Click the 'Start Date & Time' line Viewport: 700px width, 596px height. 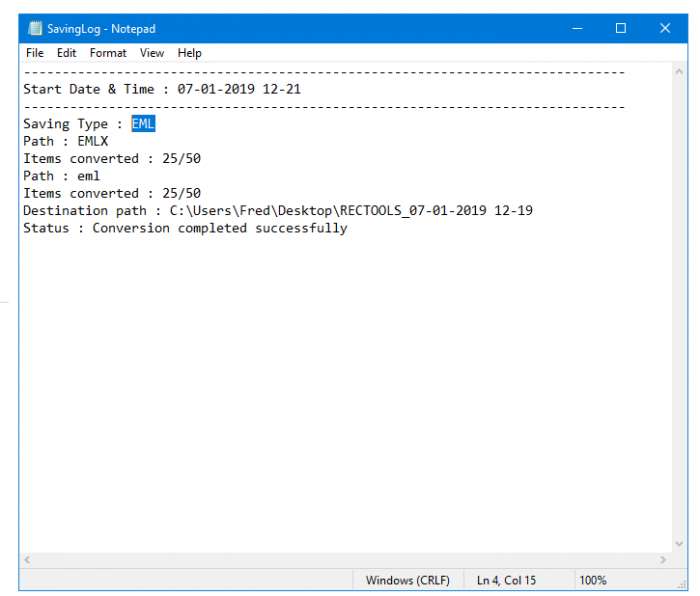pyautogui.click(x=162, y=89)
